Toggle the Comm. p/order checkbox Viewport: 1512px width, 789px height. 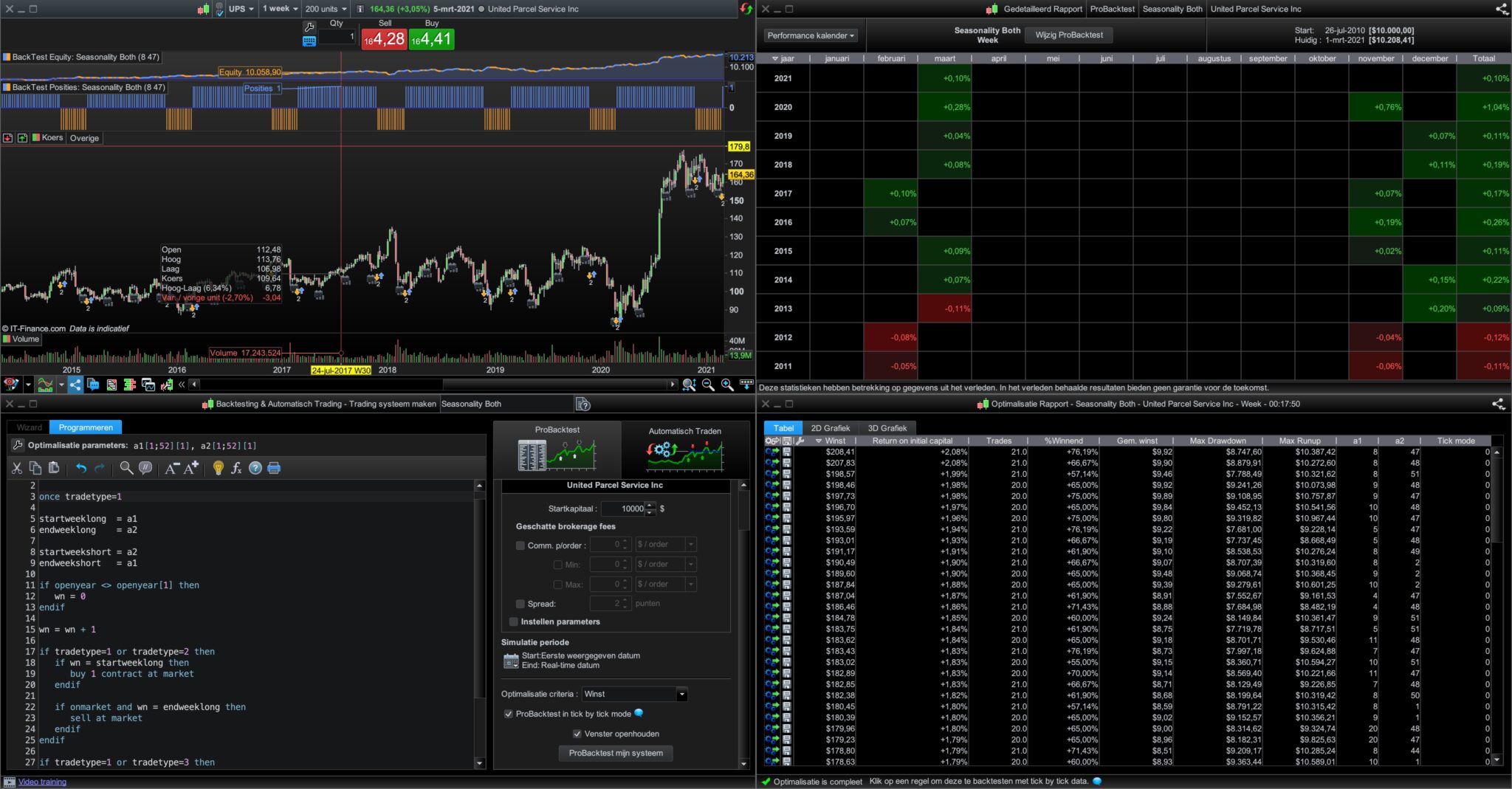tap(520, 545)
